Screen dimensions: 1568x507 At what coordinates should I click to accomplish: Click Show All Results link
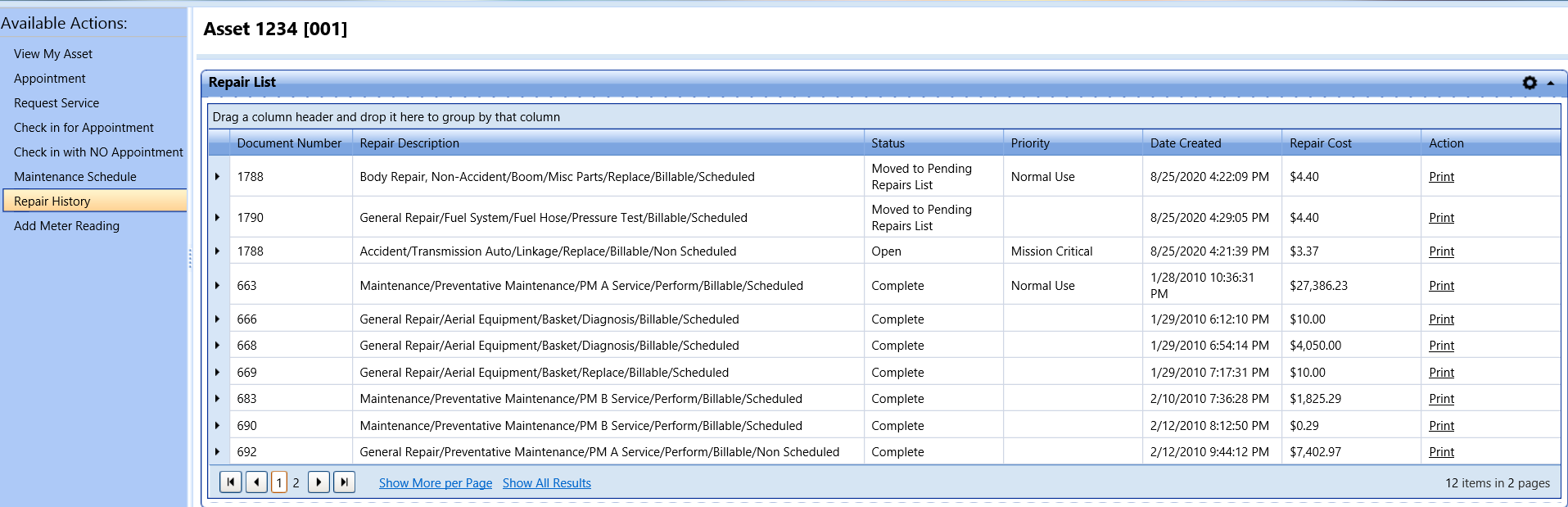coord(547,483)
